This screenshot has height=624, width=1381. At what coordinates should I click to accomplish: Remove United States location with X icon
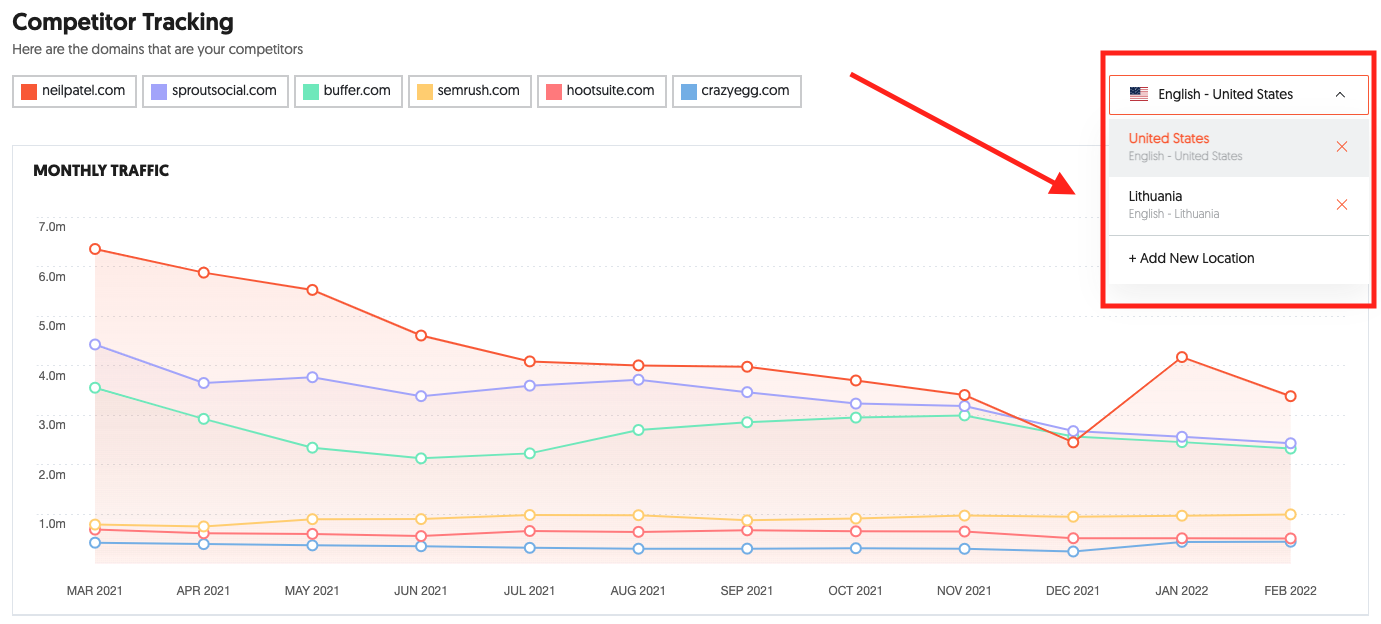[x=1342, y=147]
